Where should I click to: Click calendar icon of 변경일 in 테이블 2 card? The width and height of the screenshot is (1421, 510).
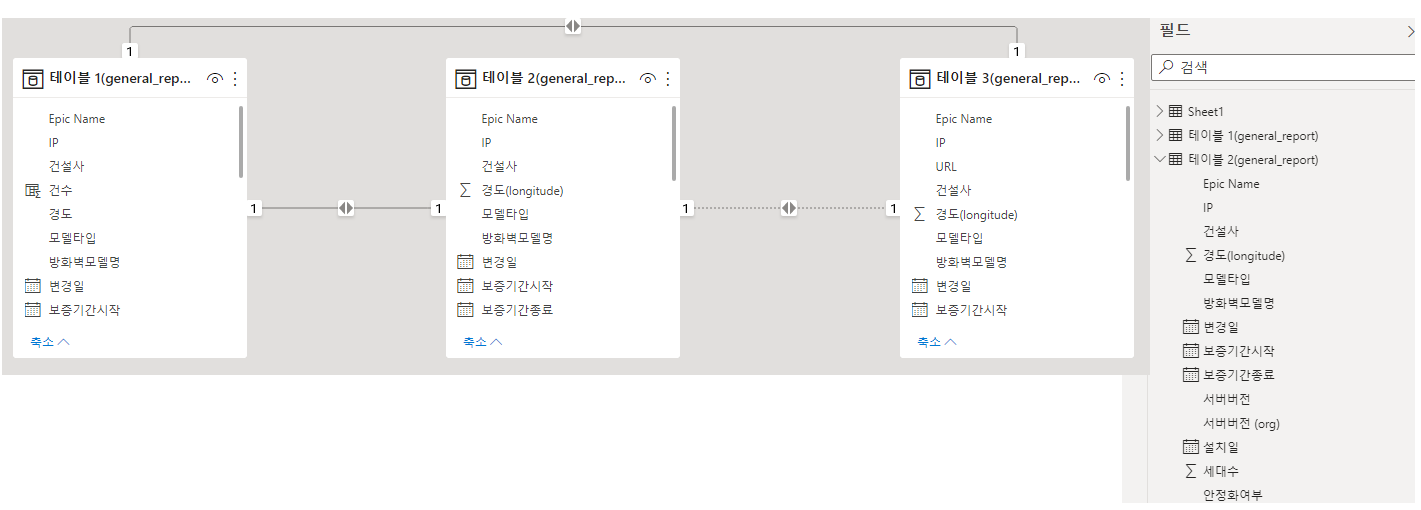pos(465,262)
